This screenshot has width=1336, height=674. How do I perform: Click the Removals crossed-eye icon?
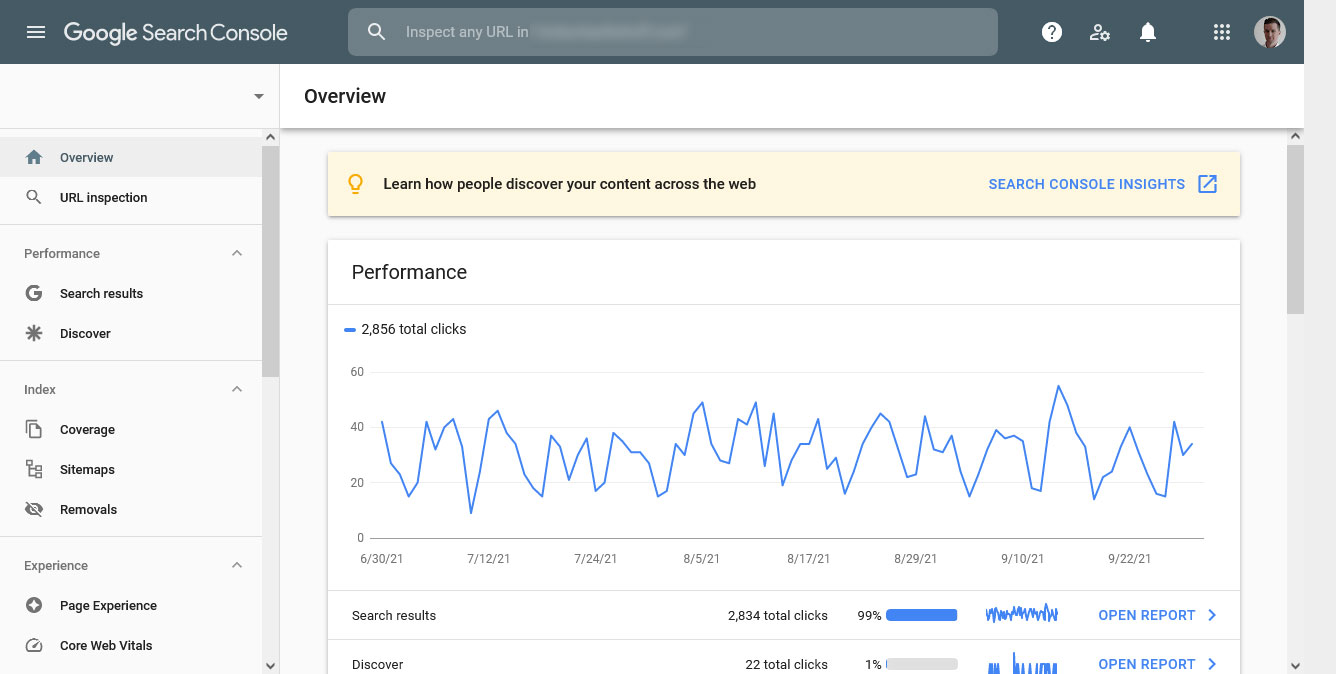34,509
